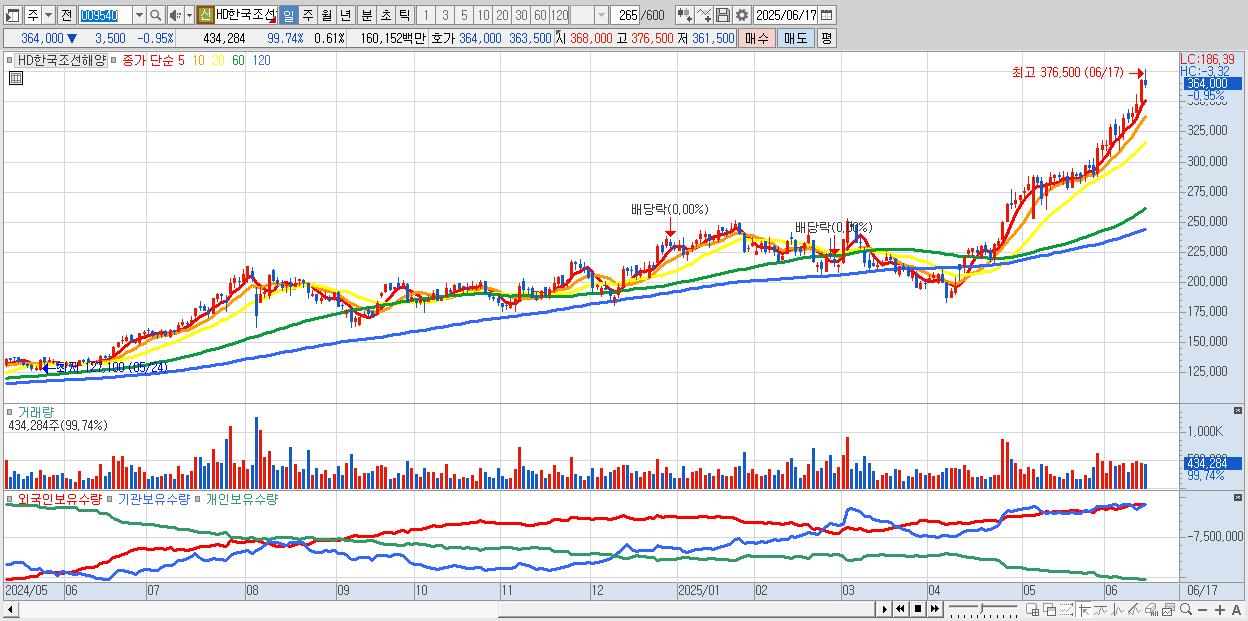Select the 틱 tick period toggle

(x=404, y=15)
